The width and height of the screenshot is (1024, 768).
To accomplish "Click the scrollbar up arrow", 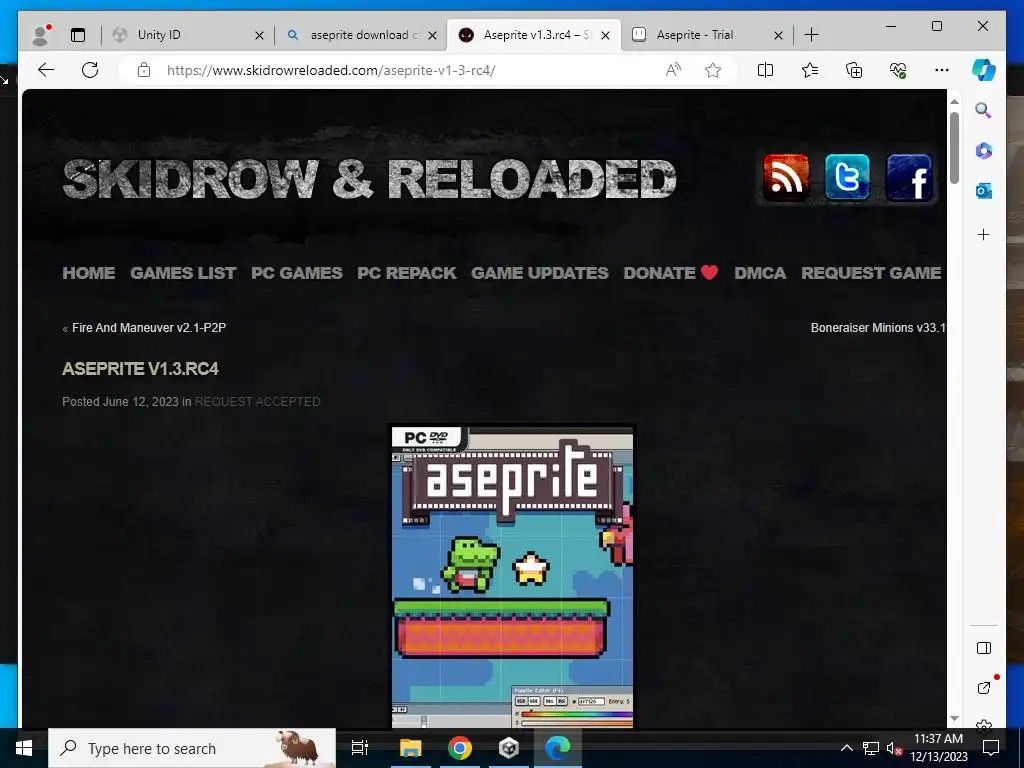I will 954,101.
